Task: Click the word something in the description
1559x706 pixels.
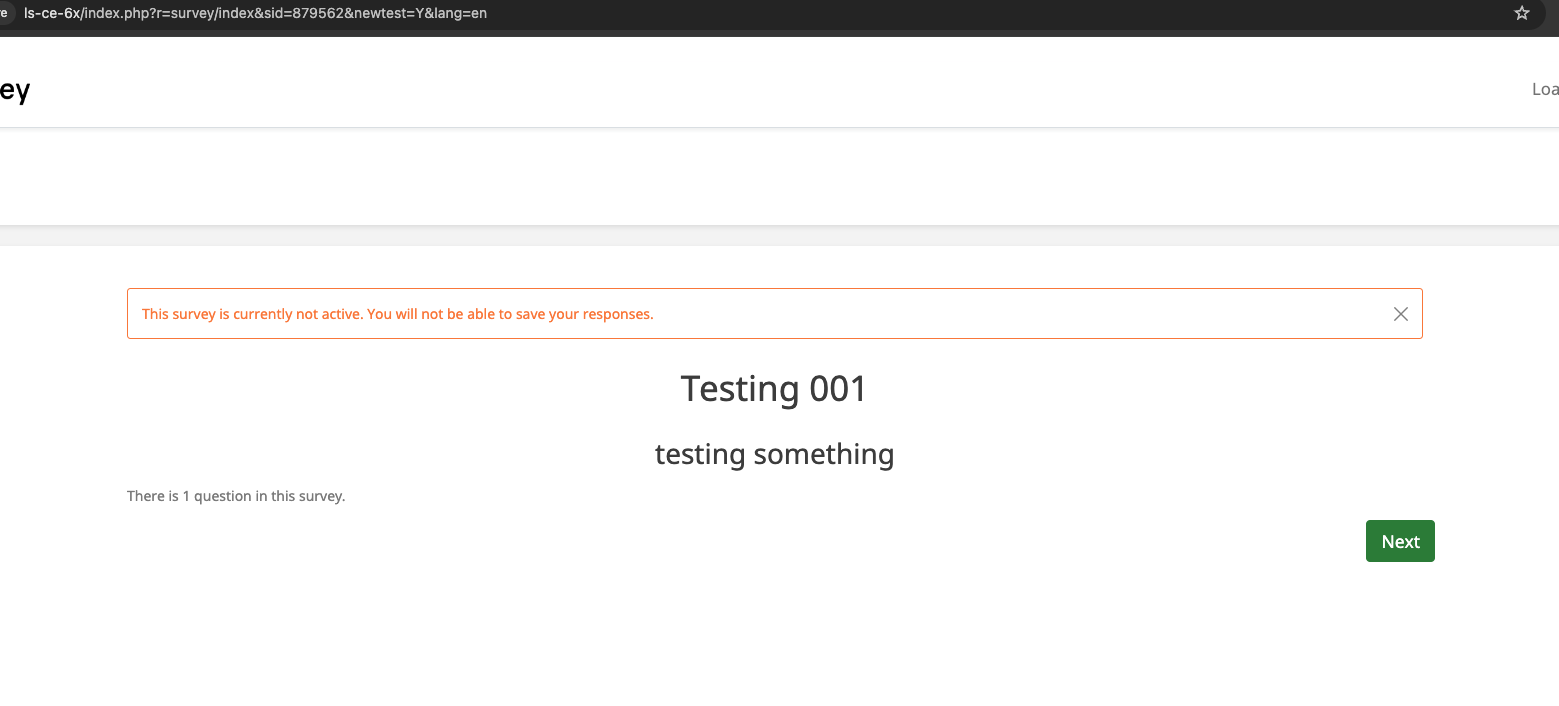Action: coord(823,454)
